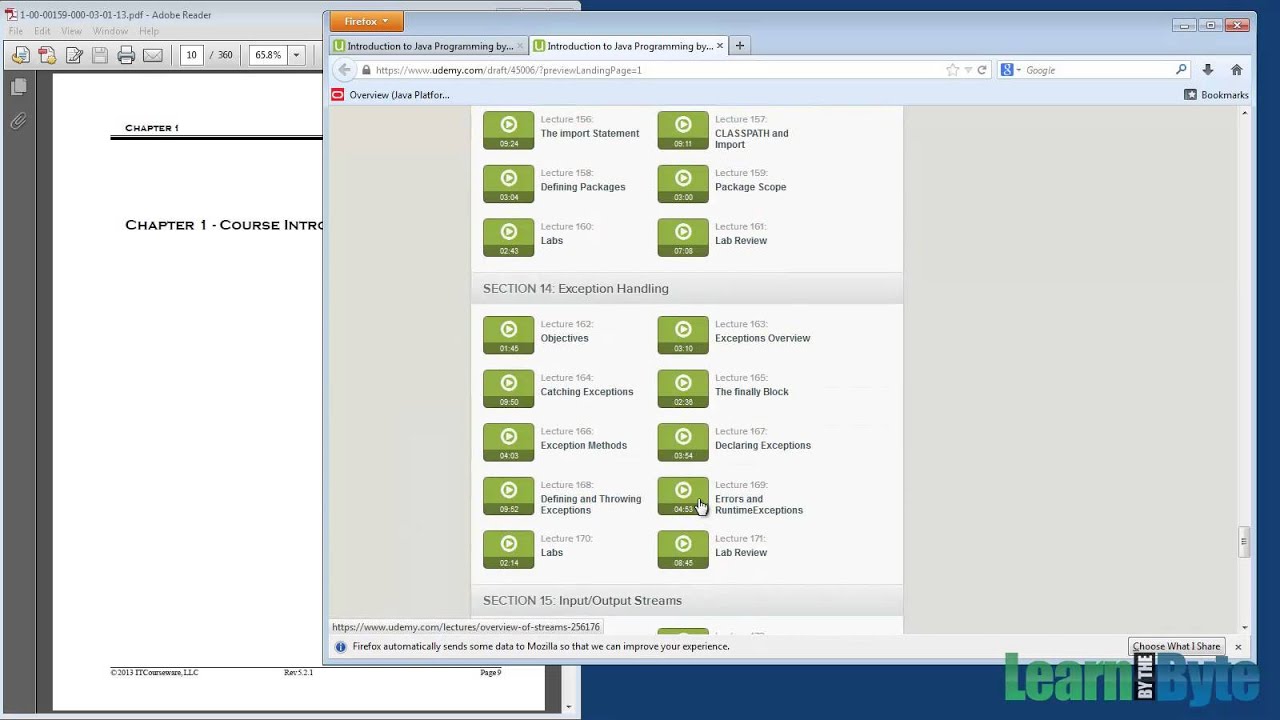Click the SECTION 15: Input/Output Streams header
This screenshot has height=720, width=1280.
click(x=687, y=600)
